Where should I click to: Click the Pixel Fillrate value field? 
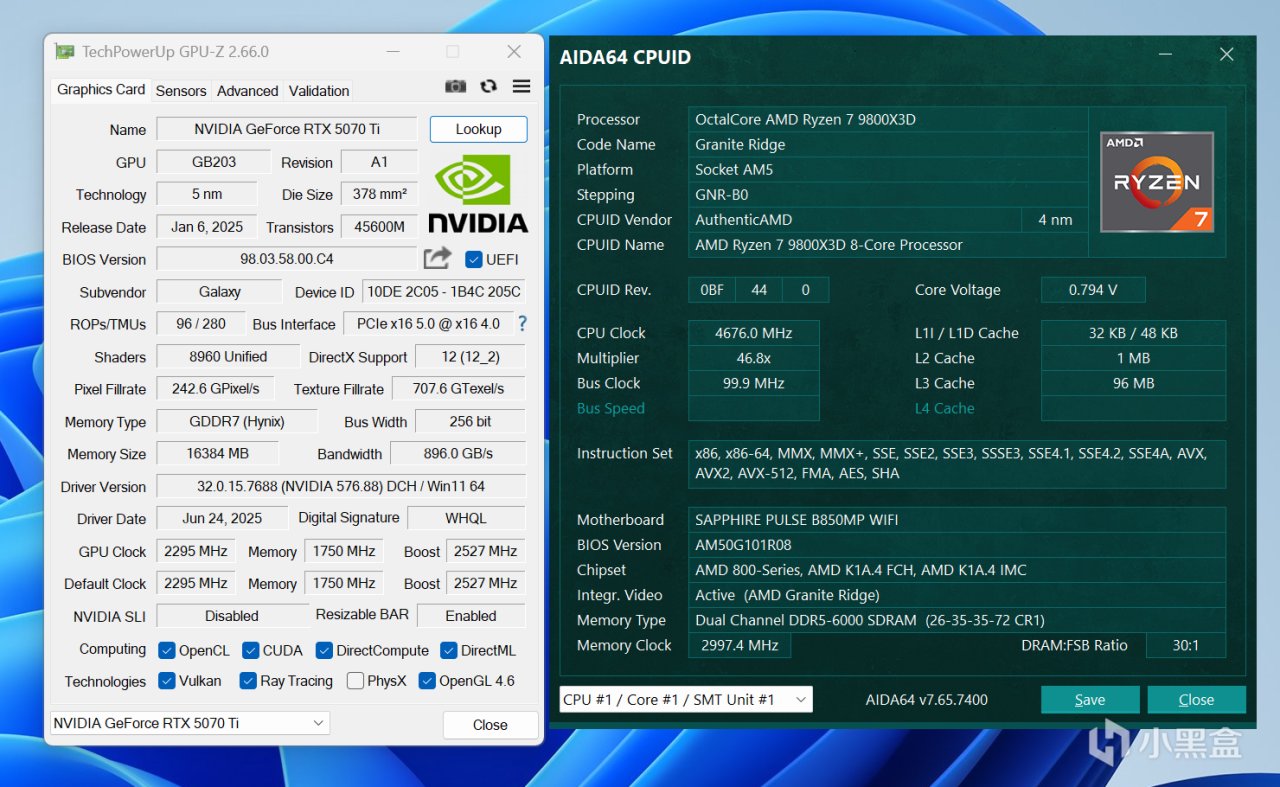coord(216,389)
